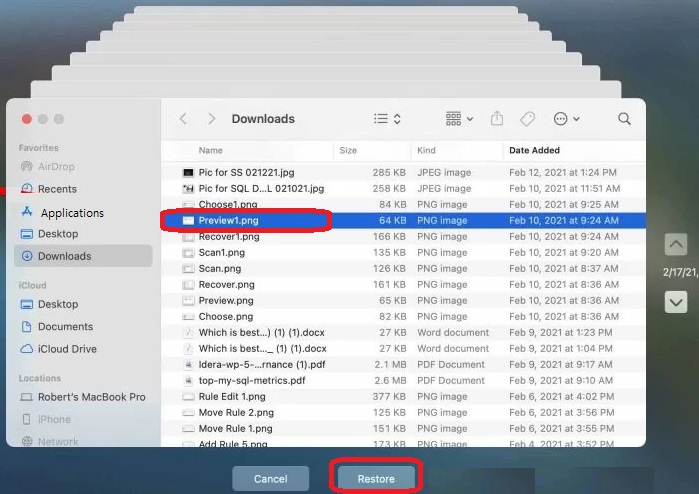Go to later backup with down arrow
The width and height of the screenshot is (699, 494).
(676, 300)
